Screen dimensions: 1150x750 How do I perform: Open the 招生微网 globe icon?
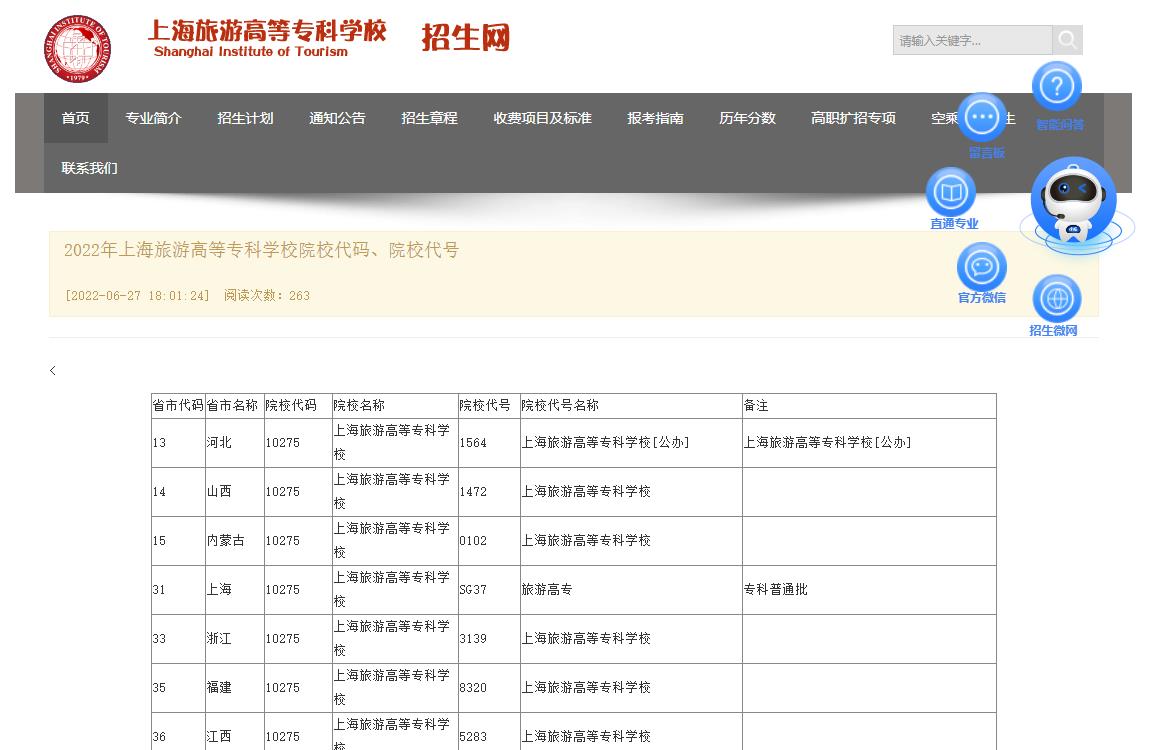(x=1057, y=299)
